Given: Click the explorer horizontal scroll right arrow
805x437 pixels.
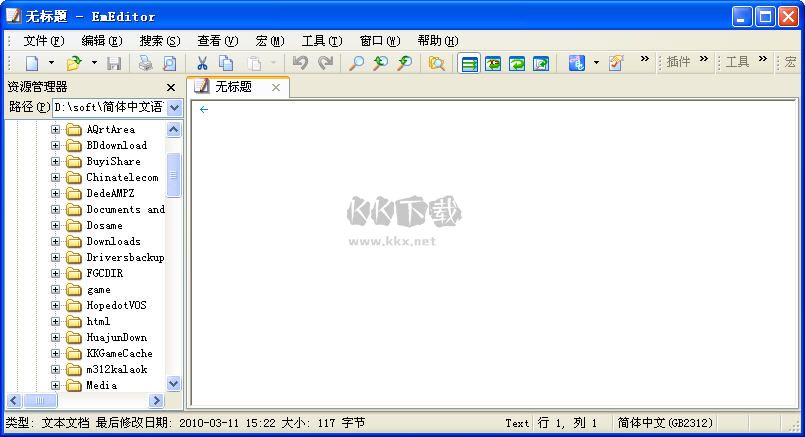Looking at the screenshot, I should click(x=156, y=401).
